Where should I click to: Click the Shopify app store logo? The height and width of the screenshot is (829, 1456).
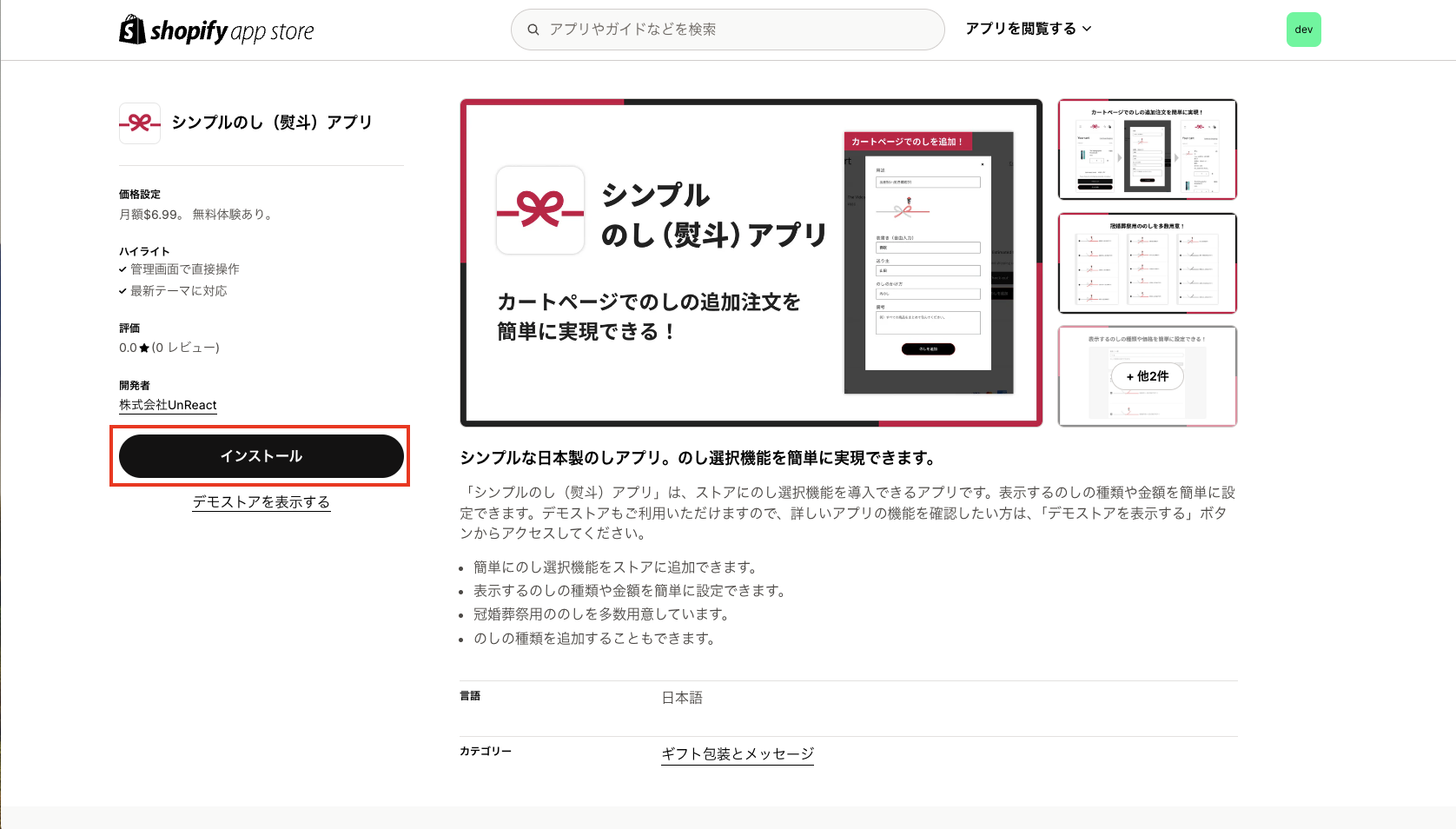tap(215, 29)
